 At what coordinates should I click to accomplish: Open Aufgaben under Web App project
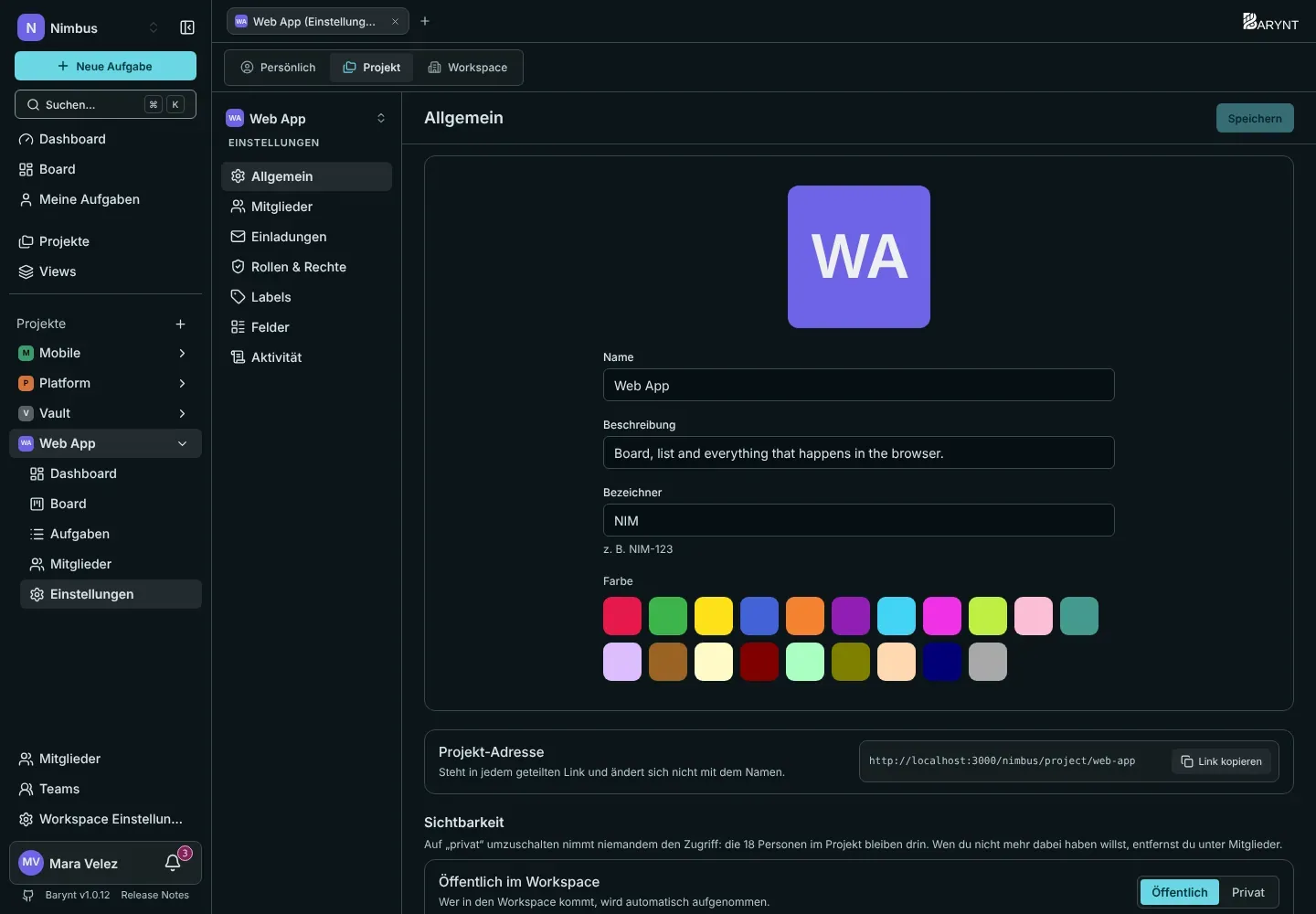(x=111, y=534)
